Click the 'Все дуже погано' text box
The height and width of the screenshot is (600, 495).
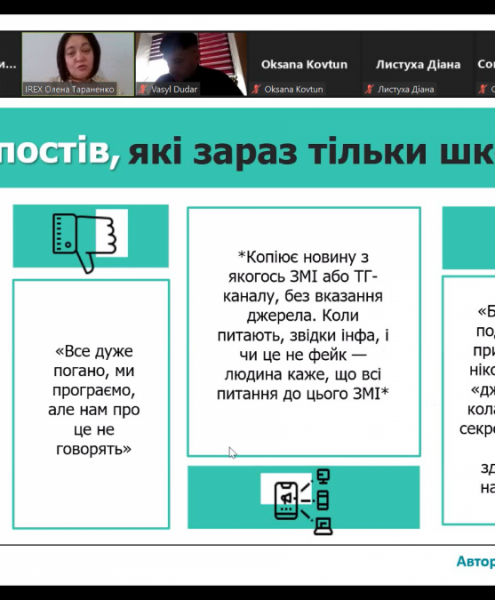91,404
